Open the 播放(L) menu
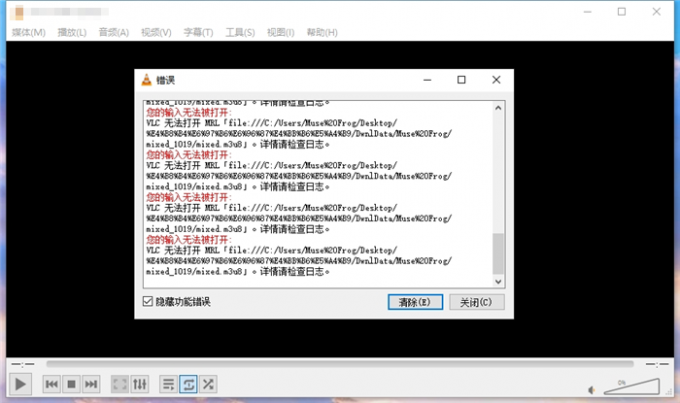 (72, 32)
